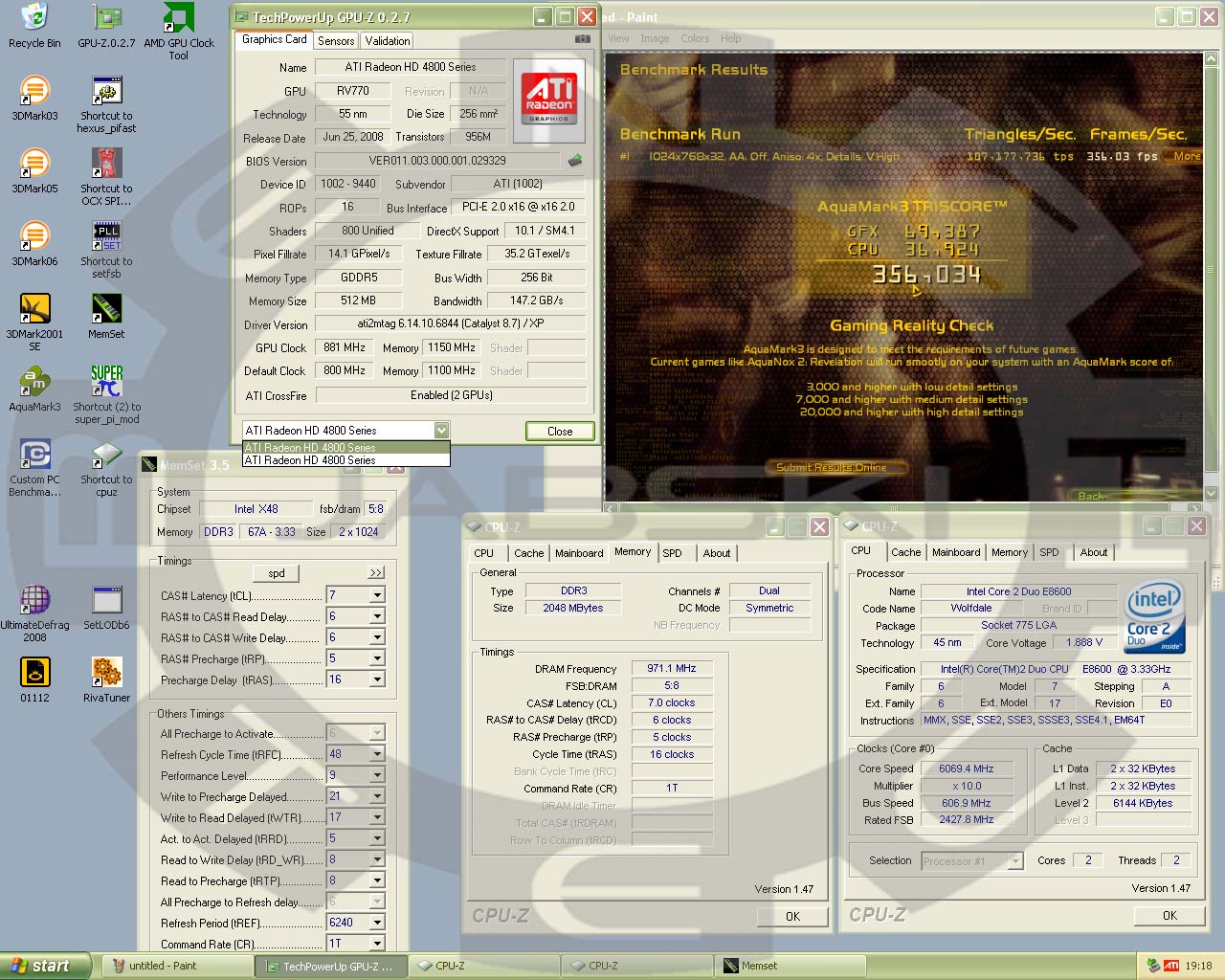Click BIOS save chip icon in GPU-Z
1225x980 pixels.
pyautogui.click(x=575, y=161)
